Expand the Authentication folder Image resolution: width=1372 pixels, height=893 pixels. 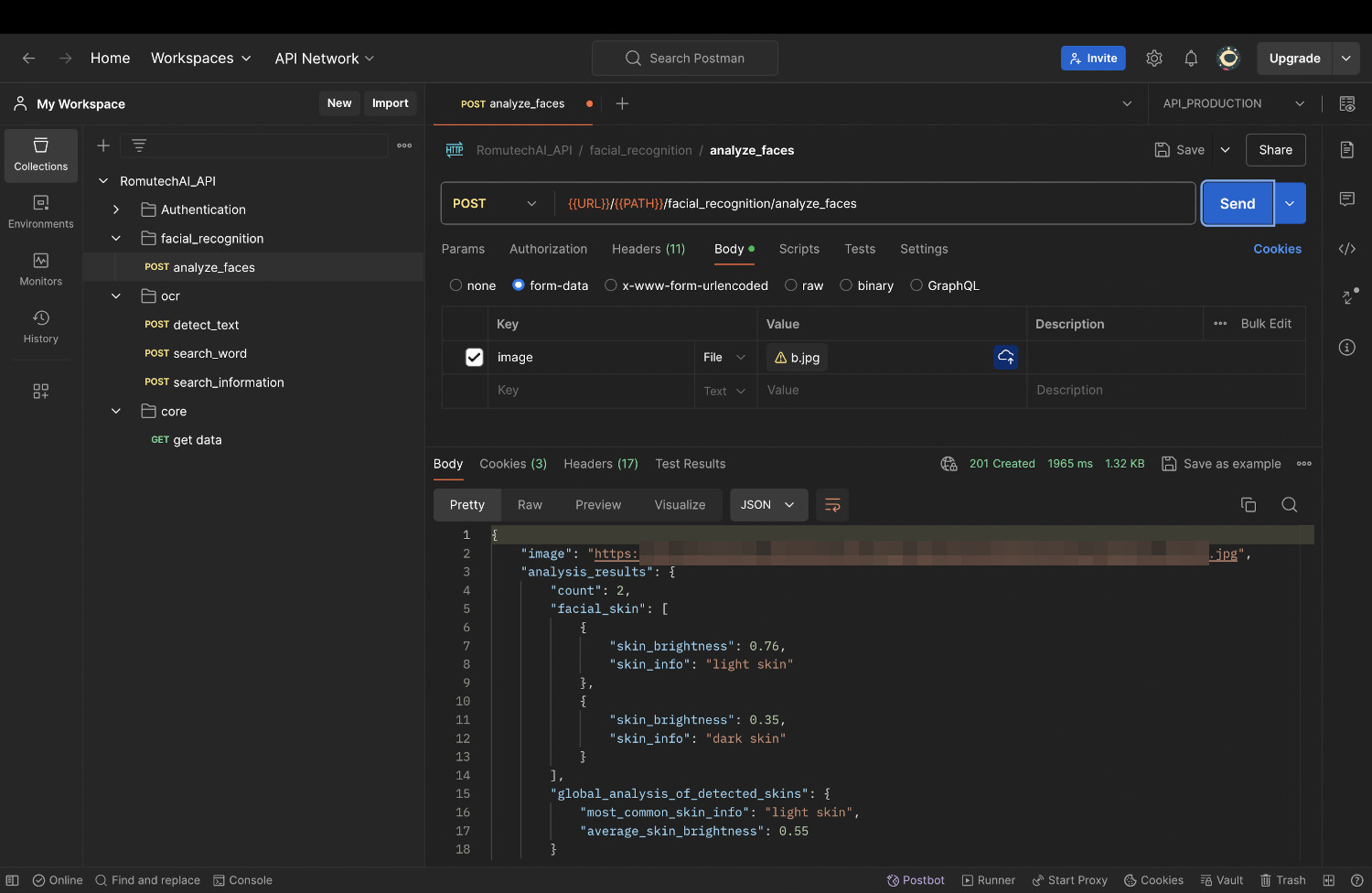tap(116, 210)
